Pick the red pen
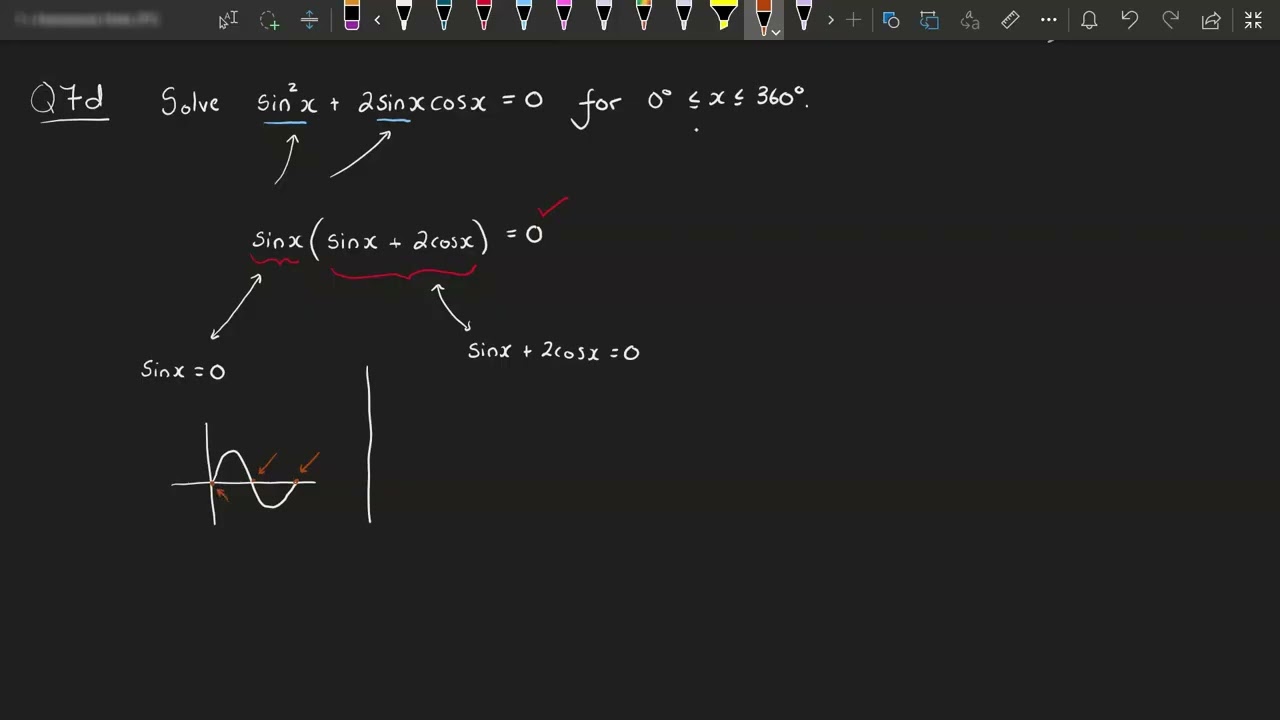The height and width of the screenshot is (720, 1280). pyautogui.click(x=484, y=16)
